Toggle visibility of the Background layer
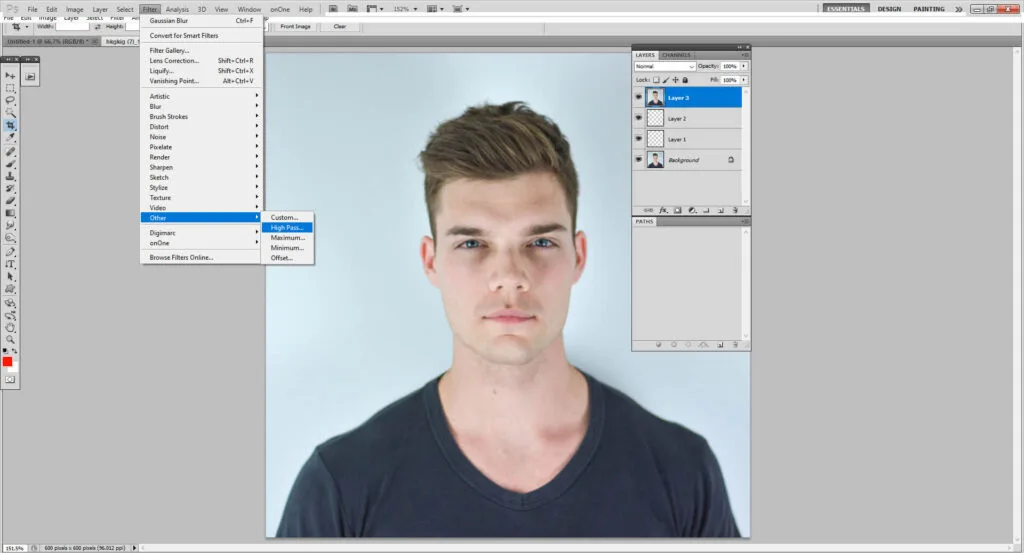The height and width of the screenshot is (553, 1024). click(x=639, y=160)
